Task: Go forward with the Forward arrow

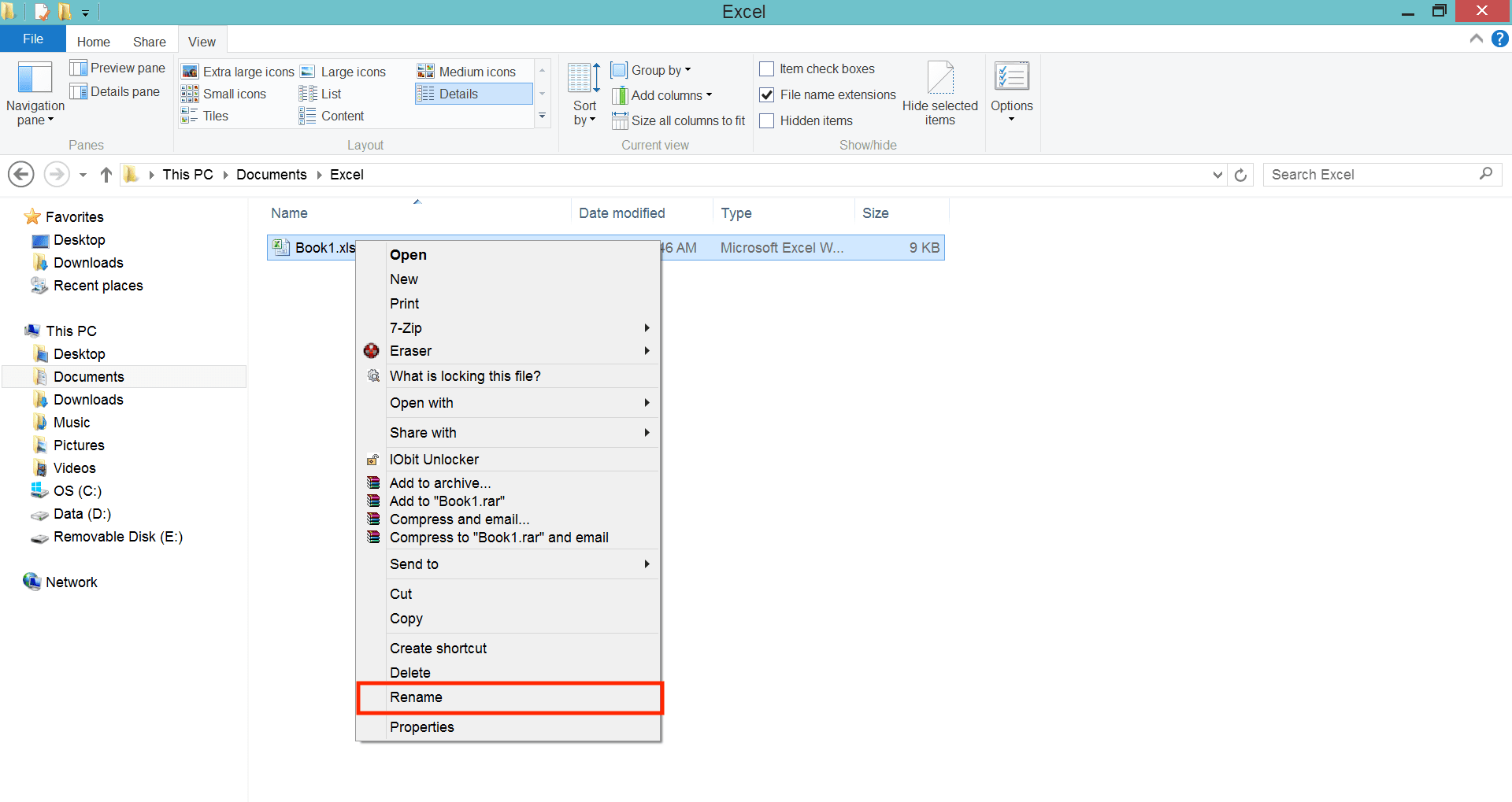Action: [56, 174]
